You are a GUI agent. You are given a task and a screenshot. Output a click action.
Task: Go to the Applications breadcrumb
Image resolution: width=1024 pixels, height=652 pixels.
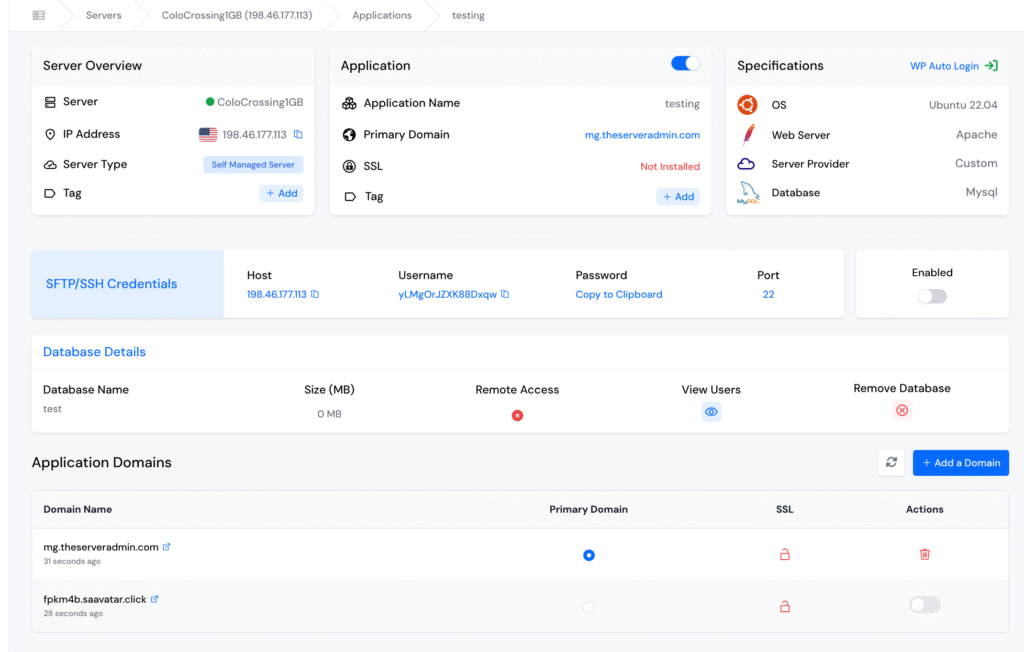point(382,16)
